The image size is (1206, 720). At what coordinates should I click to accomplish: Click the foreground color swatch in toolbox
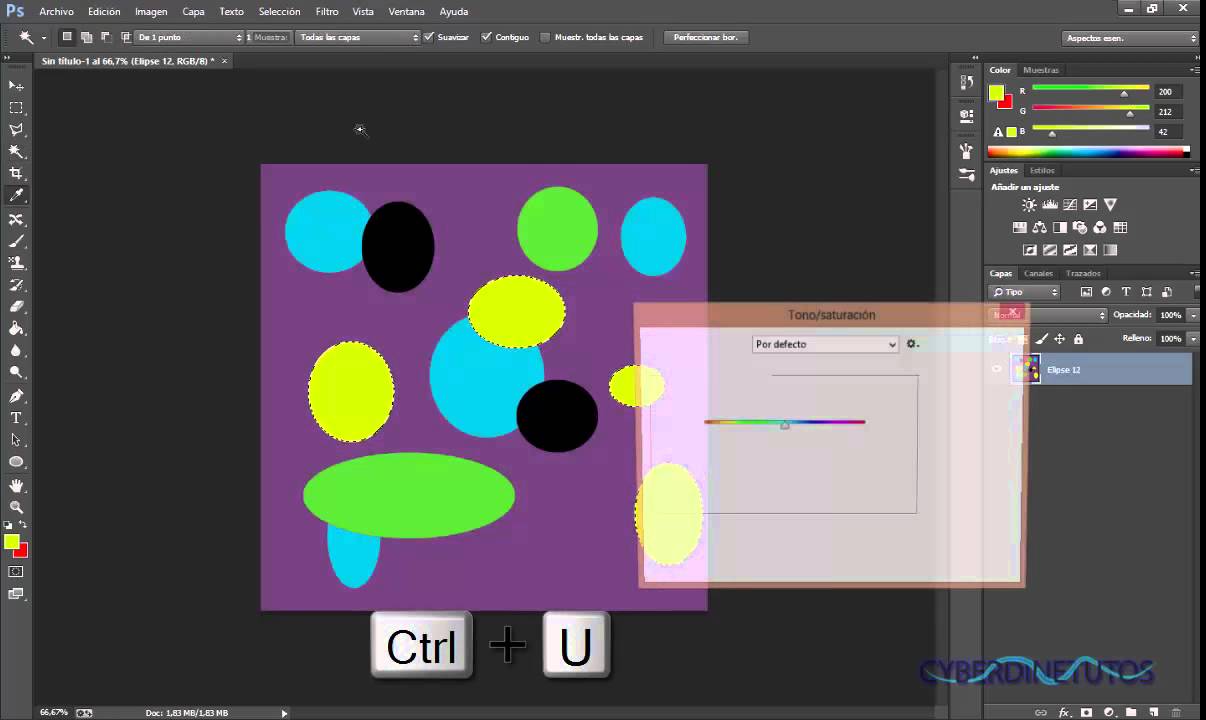(11, 542)
